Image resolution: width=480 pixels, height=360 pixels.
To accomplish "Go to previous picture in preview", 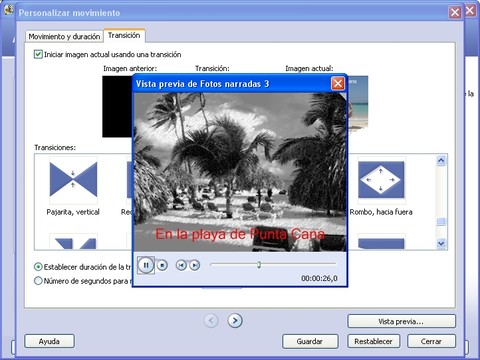I will click(x=181, y=265).
